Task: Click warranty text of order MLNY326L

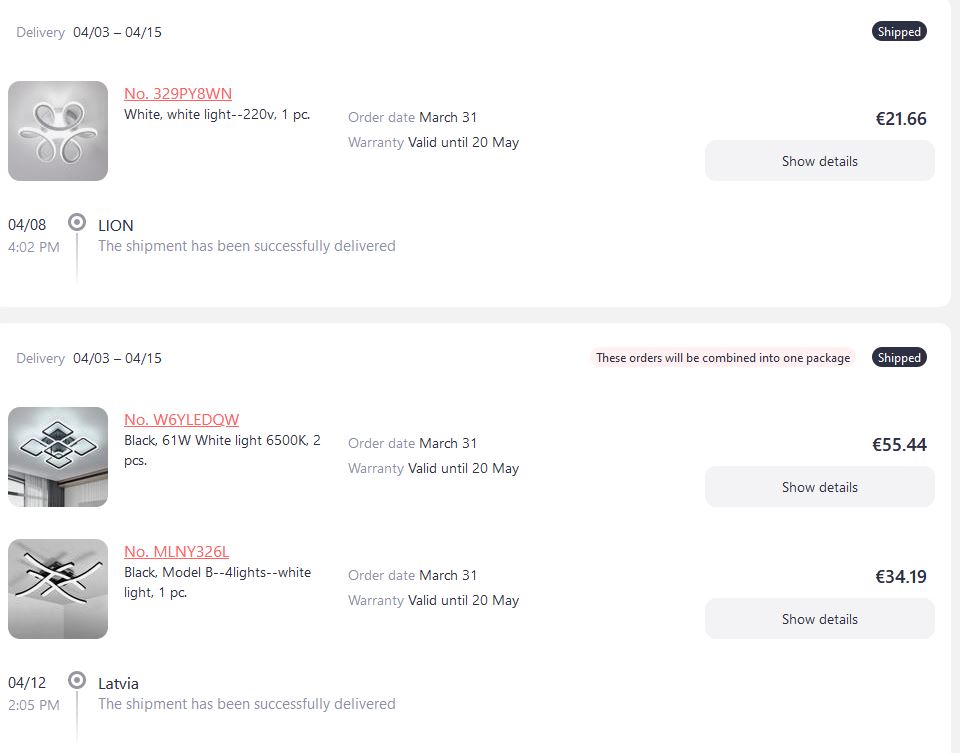Action: 433,601
